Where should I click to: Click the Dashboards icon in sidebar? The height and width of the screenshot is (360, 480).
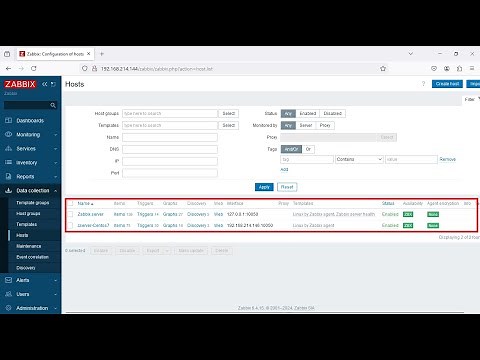(9, 120)
